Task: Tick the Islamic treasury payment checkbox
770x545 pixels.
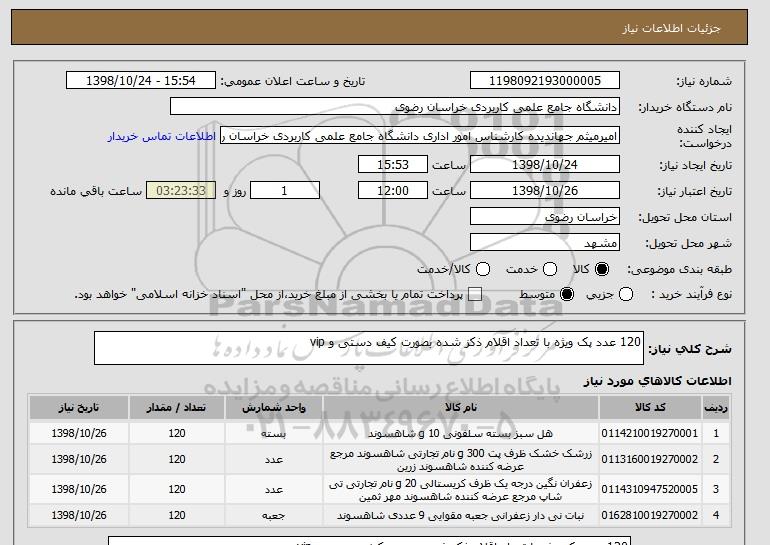Action: [x=474, y=295]
